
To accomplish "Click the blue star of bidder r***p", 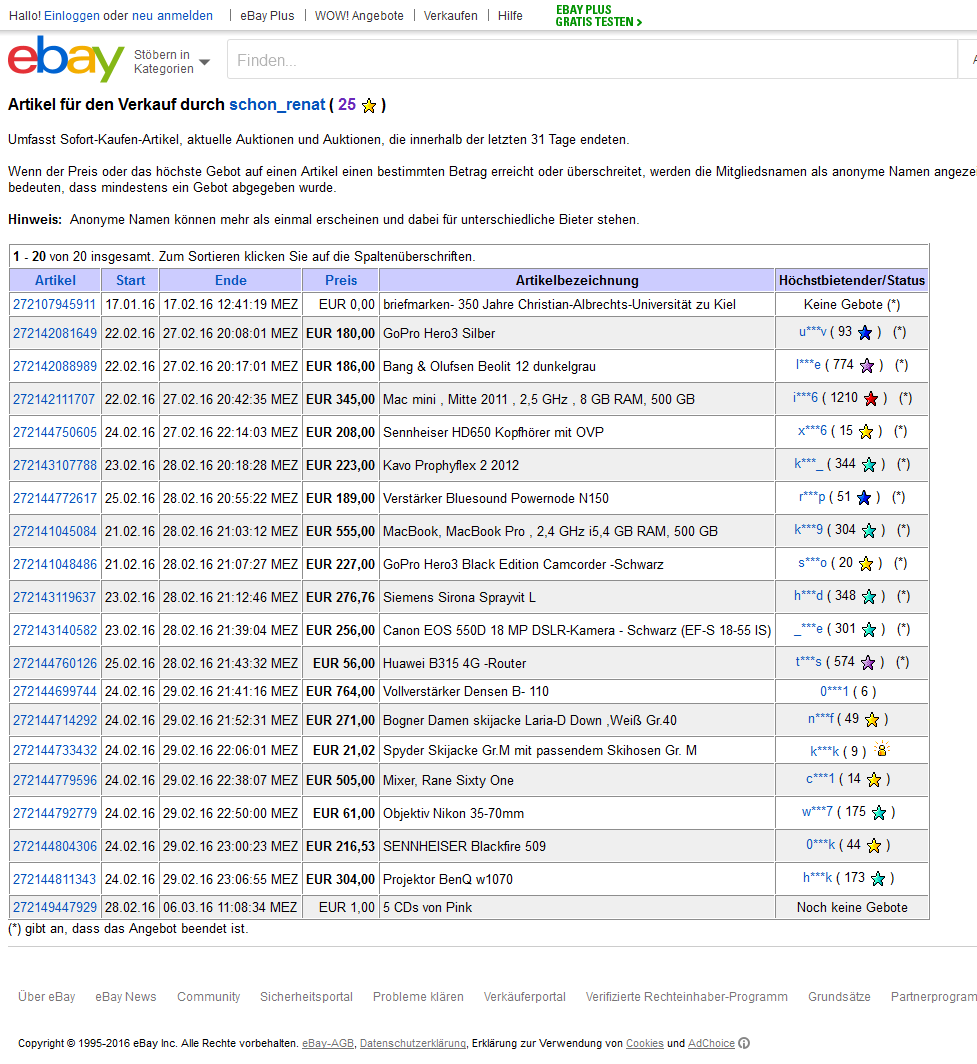I will pos(864,497).
